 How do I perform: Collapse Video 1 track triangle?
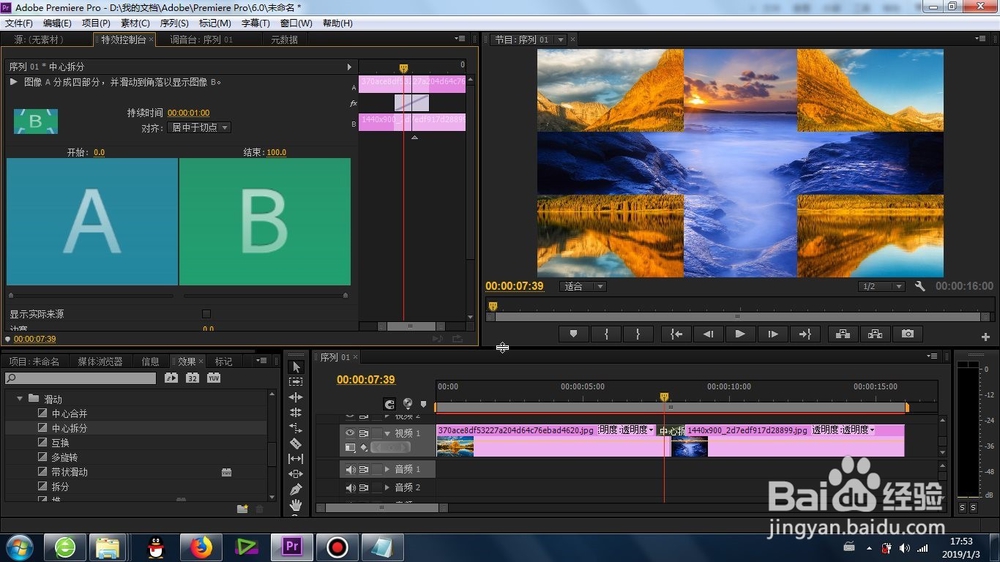coord(387,433)
